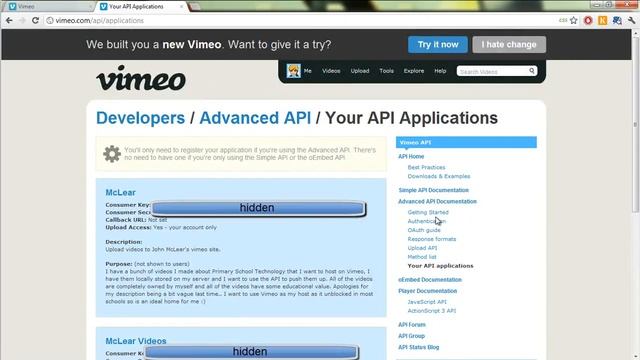Screen dimensions: 640x360
Task: Open the Chrome wrench menu
Action: 631,20
